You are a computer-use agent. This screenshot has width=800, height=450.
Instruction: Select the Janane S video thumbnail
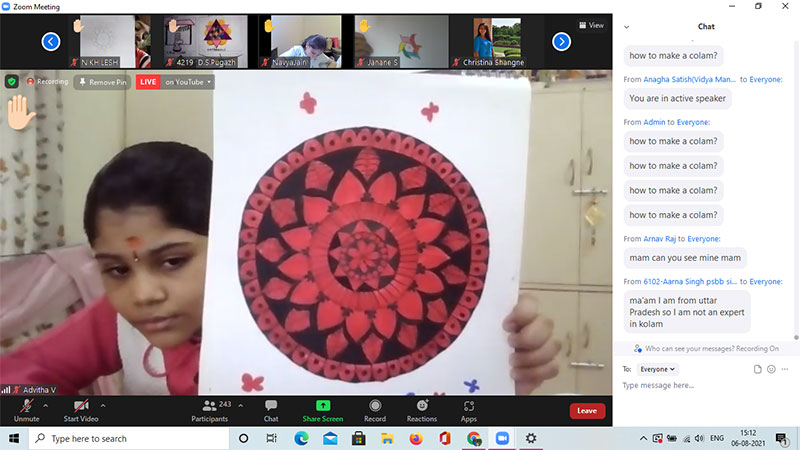click(x=402, y=41)
